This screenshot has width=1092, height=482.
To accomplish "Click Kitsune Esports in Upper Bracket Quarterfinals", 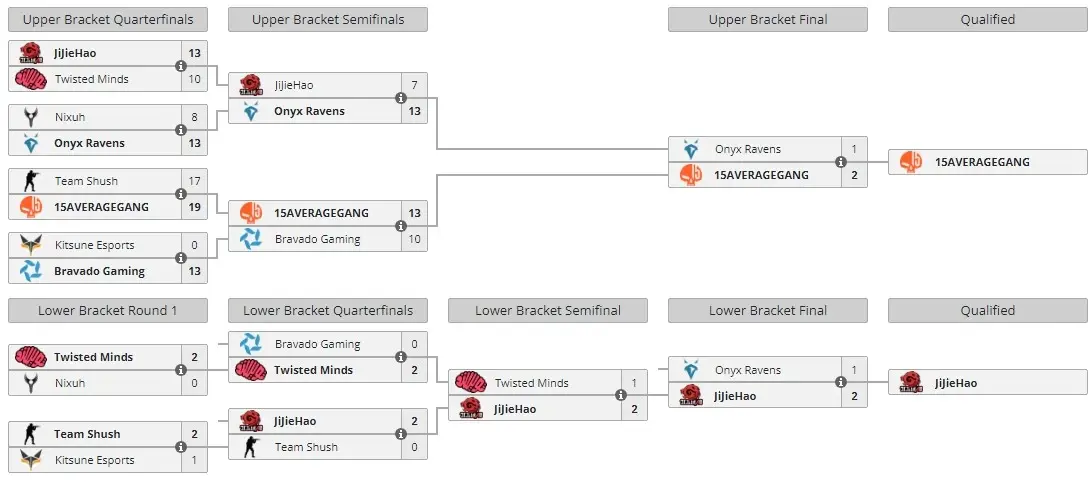I will (x=94, y=245).
